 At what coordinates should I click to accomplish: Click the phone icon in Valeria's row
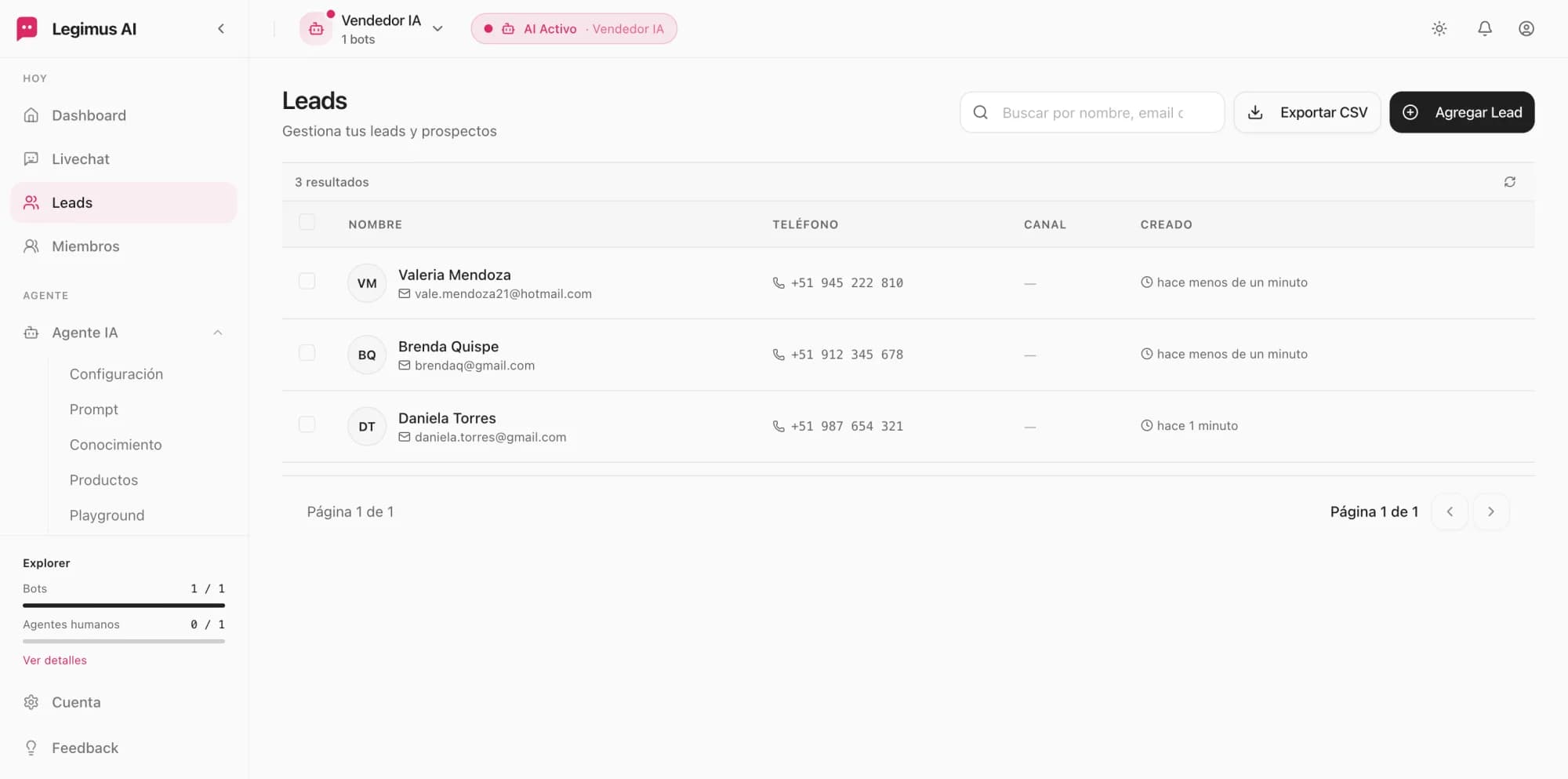point(779,282)
